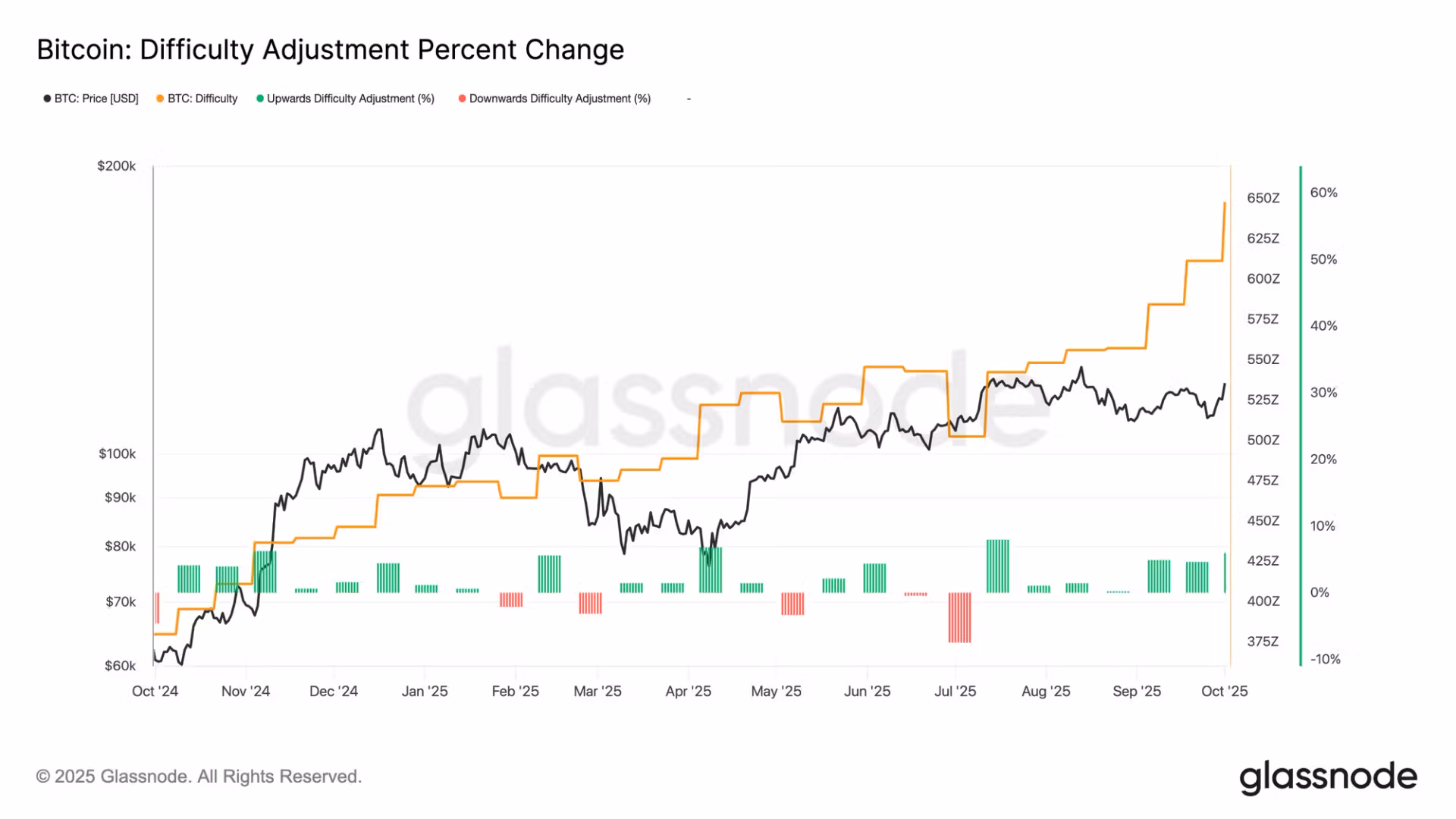
Task: Toggle the Downwards Difficulty Adjustment (%) series label
Action: (560, 99)
